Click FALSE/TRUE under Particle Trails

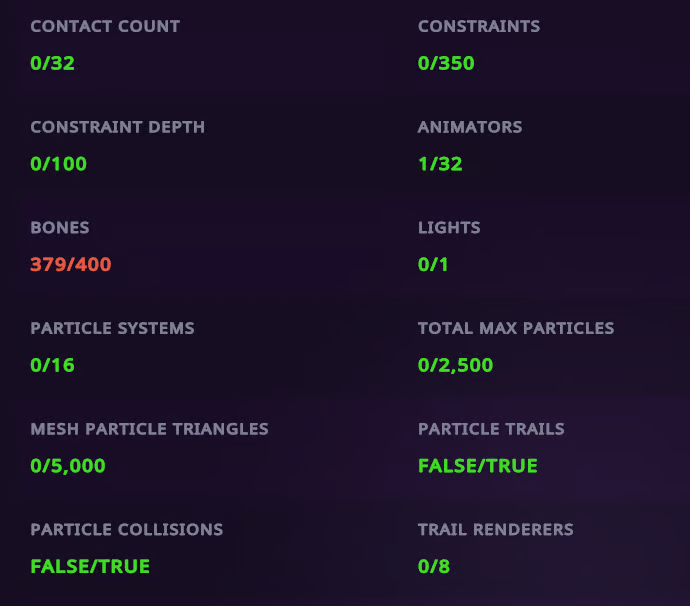pos(478,466)
